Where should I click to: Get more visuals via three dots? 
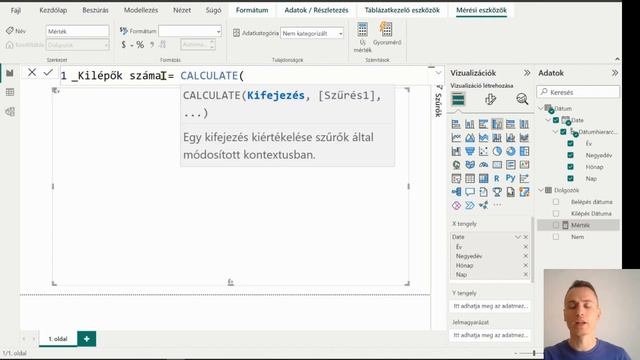497,205
